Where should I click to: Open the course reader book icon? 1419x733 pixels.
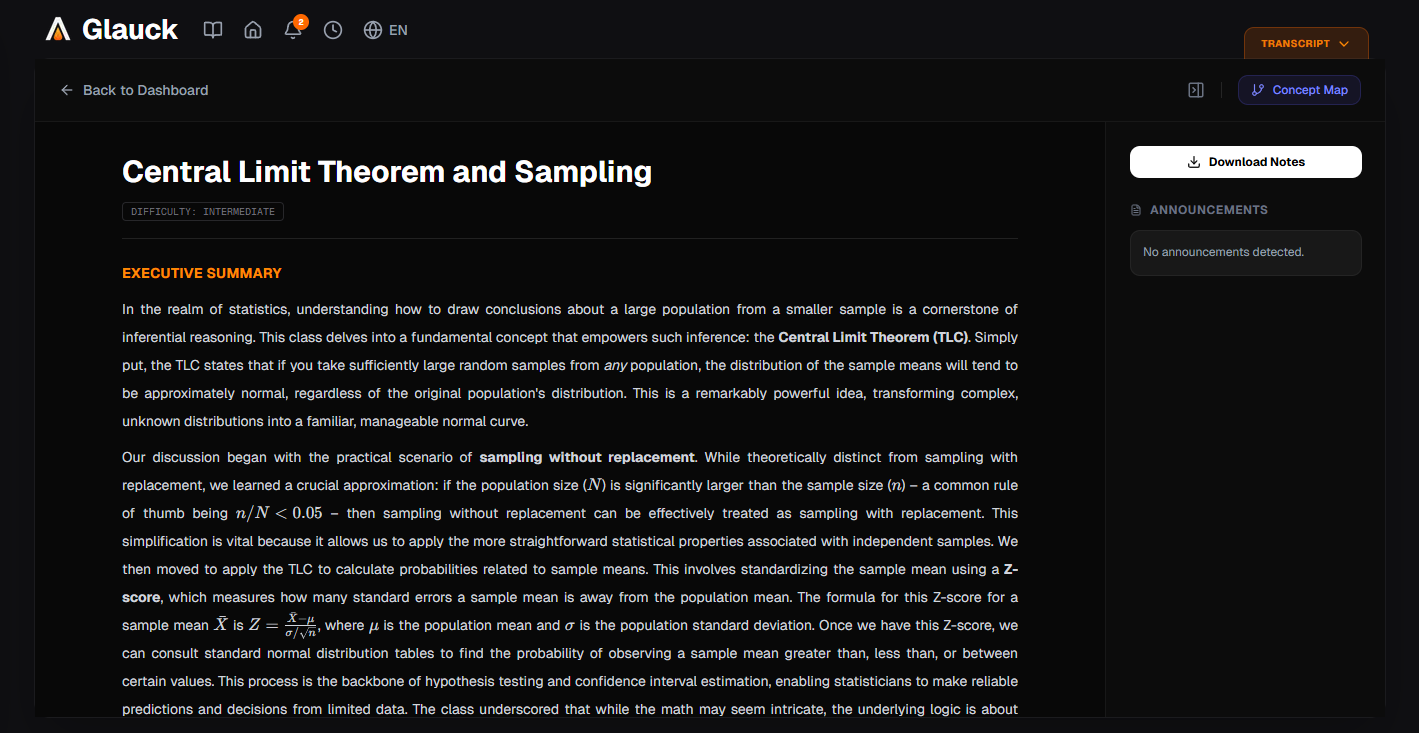pyautogui.click(x=213, y=30)
